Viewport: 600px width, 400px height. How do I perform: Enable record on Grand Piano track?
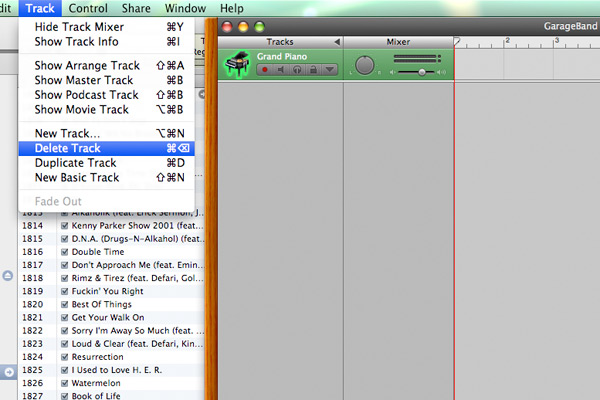coord(264,70)
